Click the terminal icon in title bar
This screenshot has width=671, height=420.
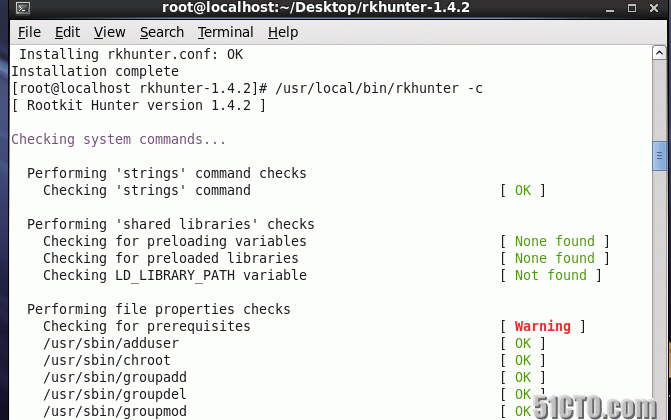pos(23,8)
